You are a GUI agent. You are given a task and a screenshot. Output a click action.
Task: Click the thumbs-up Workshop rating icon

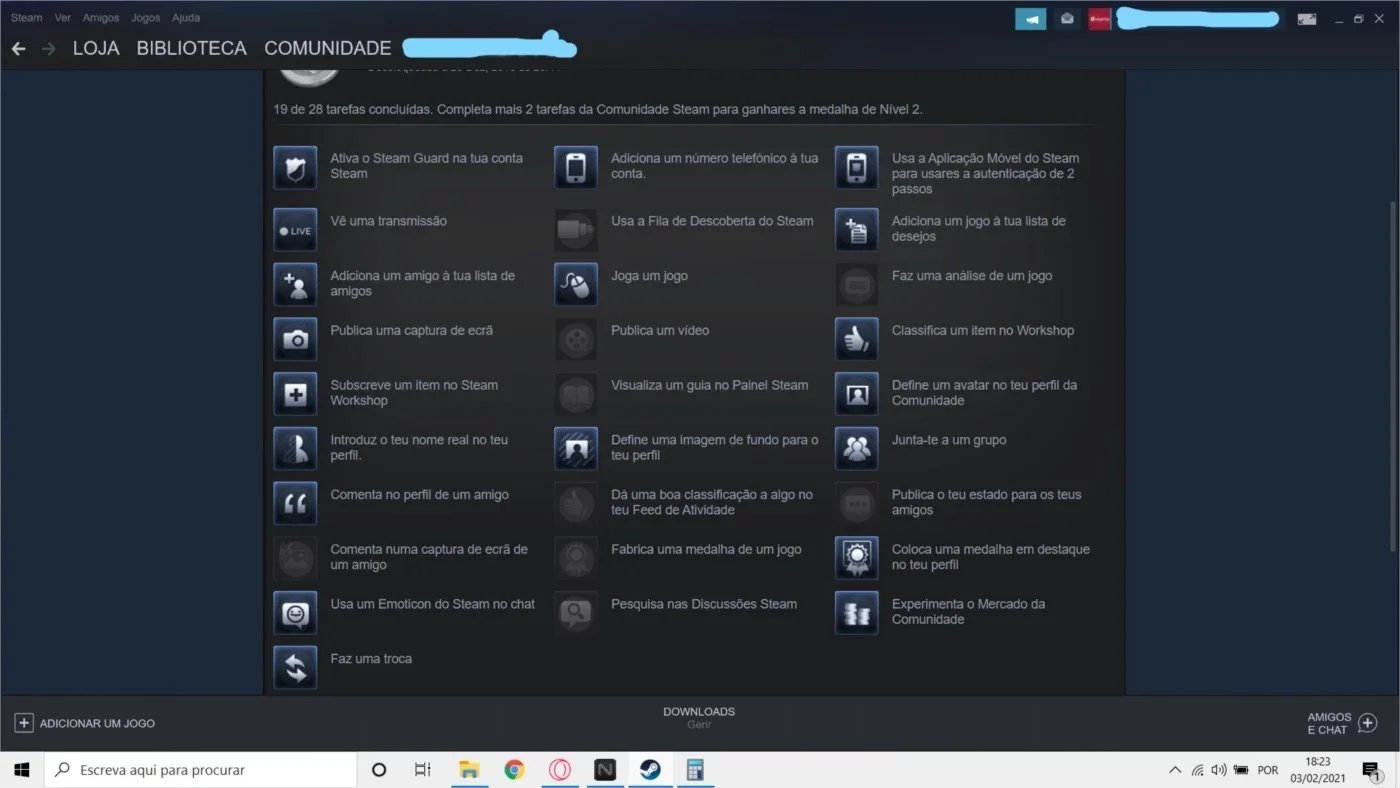[857, 340]
